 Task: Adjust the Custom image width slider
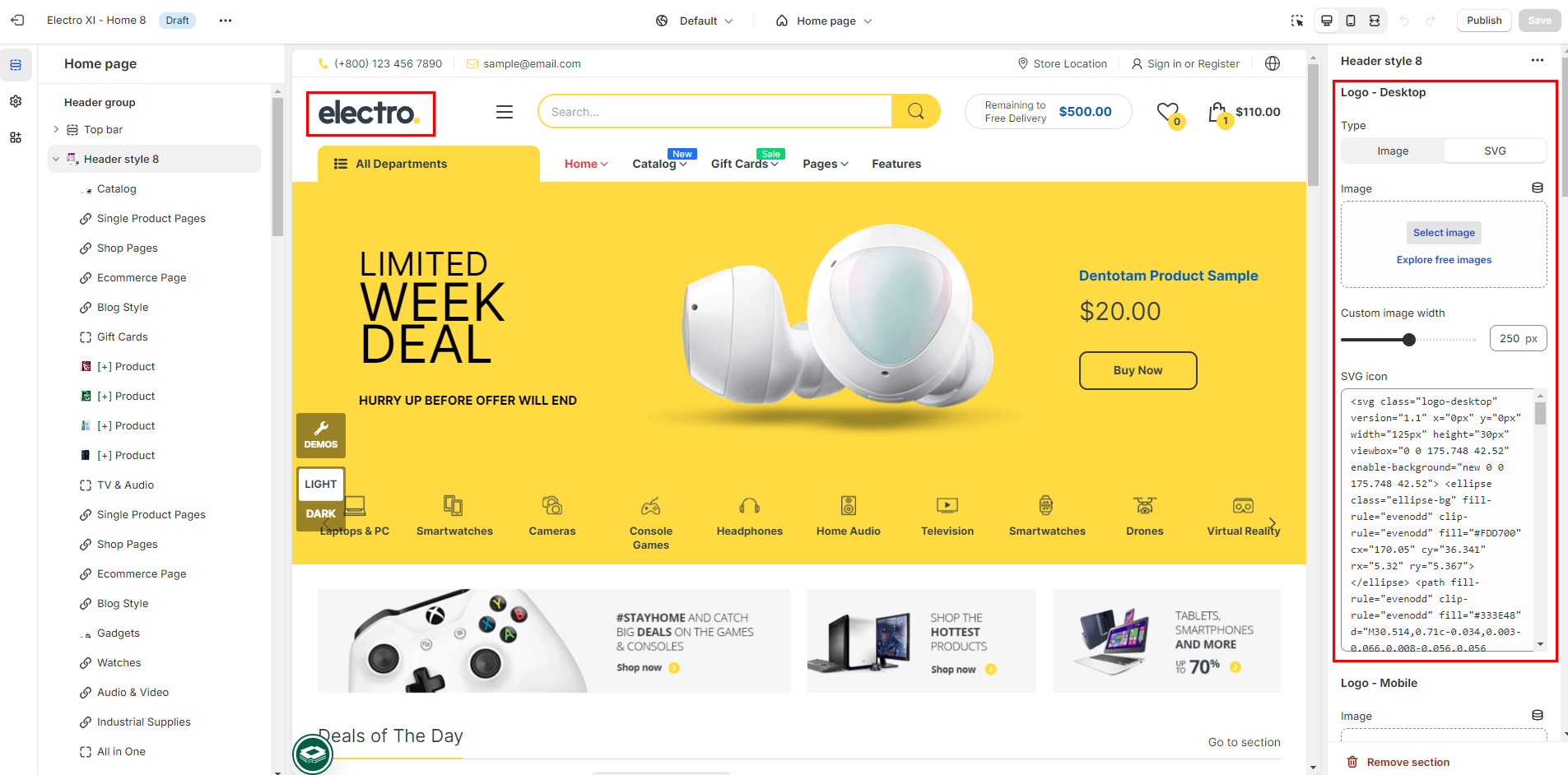1408,340
